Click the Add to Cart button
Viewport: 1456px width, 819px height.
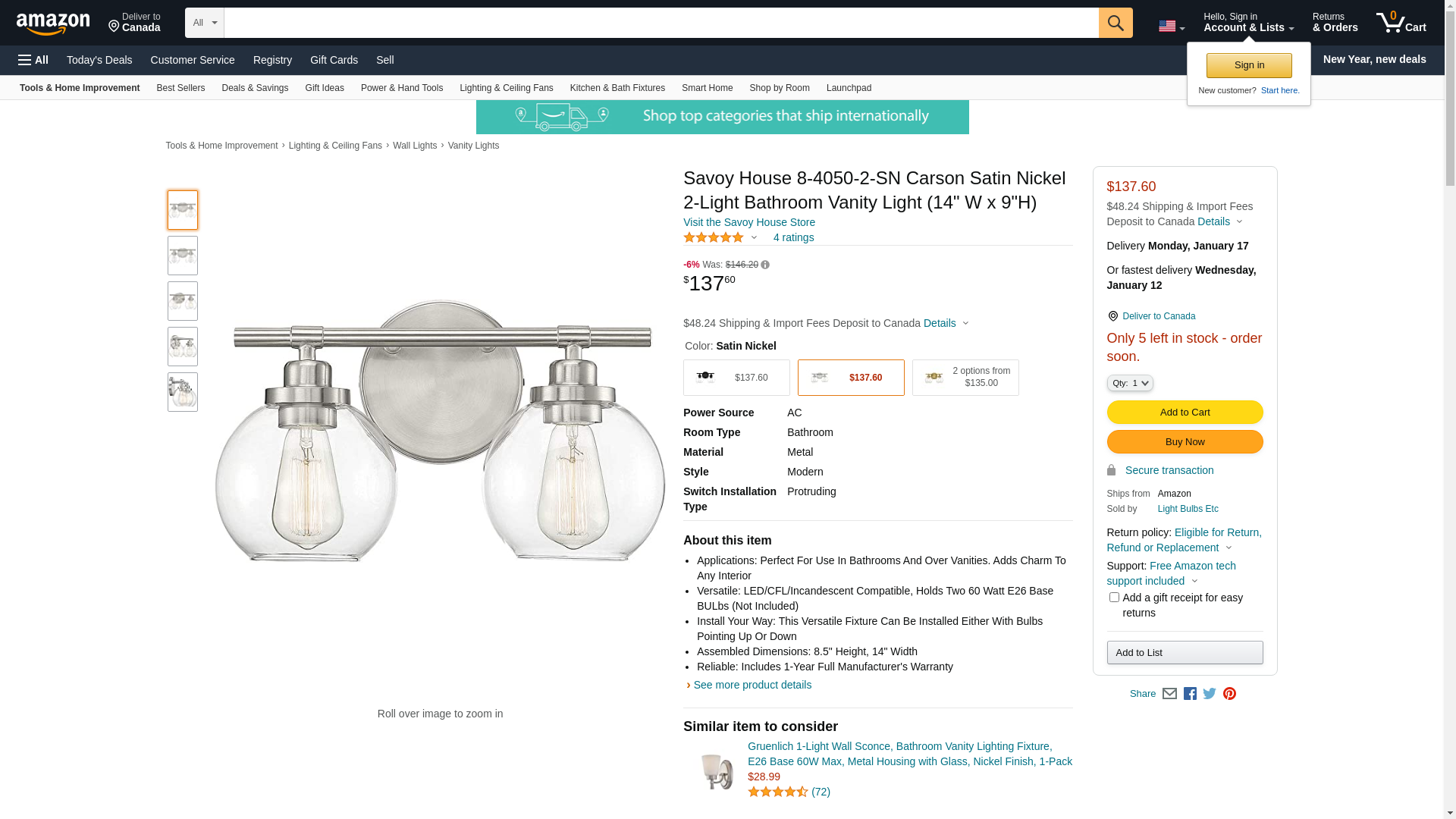coord(1185,413)
